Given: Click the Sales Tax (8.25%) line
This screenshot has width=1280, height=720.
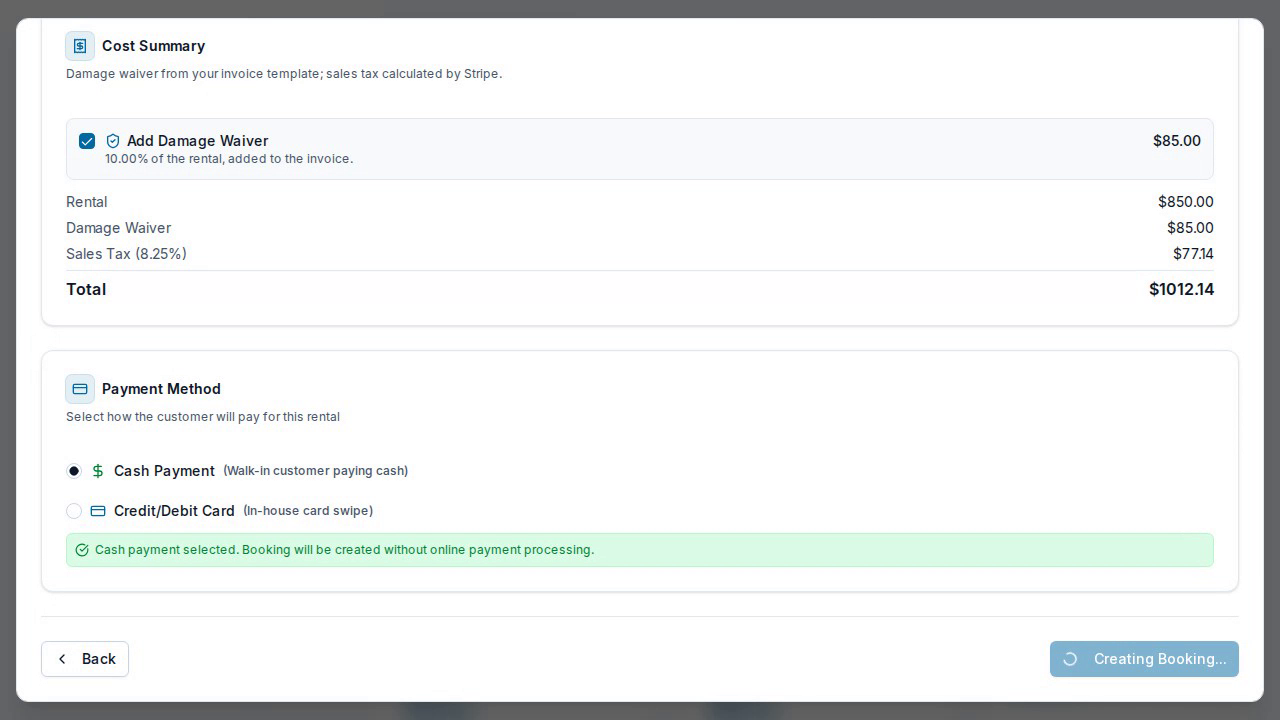Looking at the screenshot, I should pyautogui.click(x=640, y=254).
